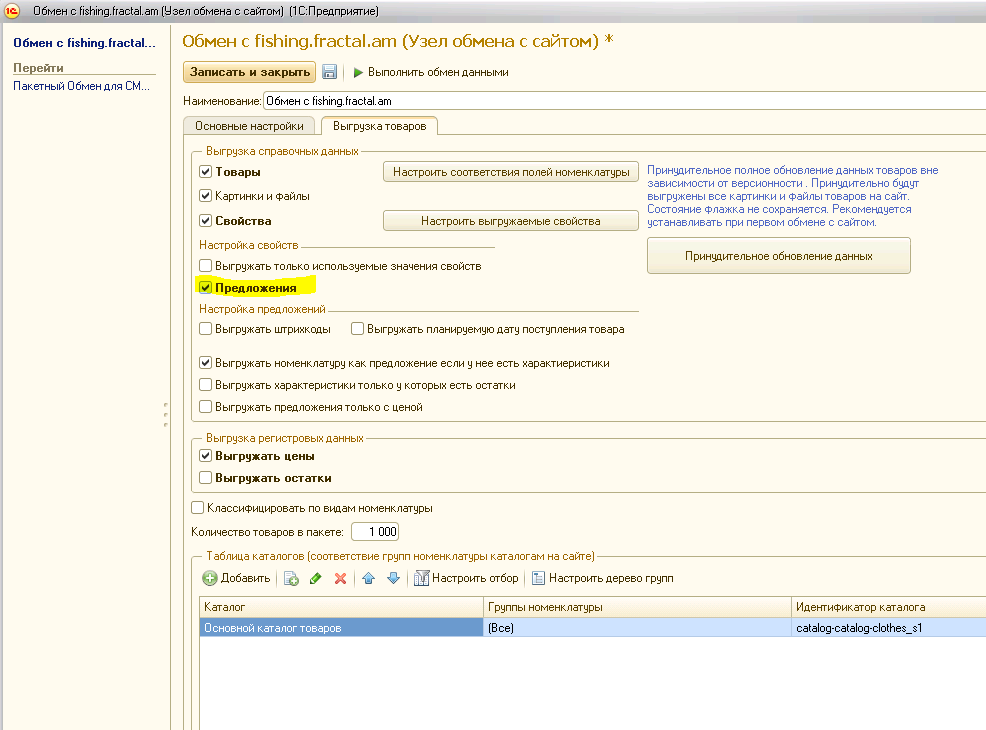The image size is (986, 730).
Task: Click Принудительное обновление данных button
Action: click(x=778, y=256)
